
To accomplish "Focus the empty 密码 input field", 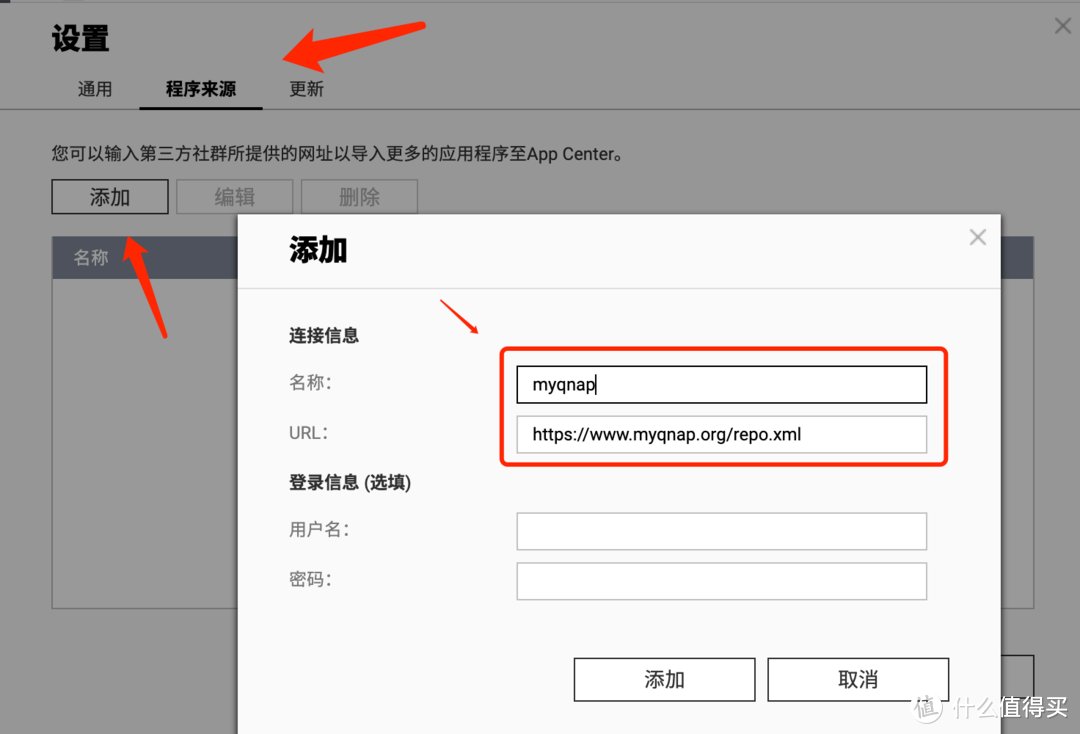I will [x=722, y=581].
